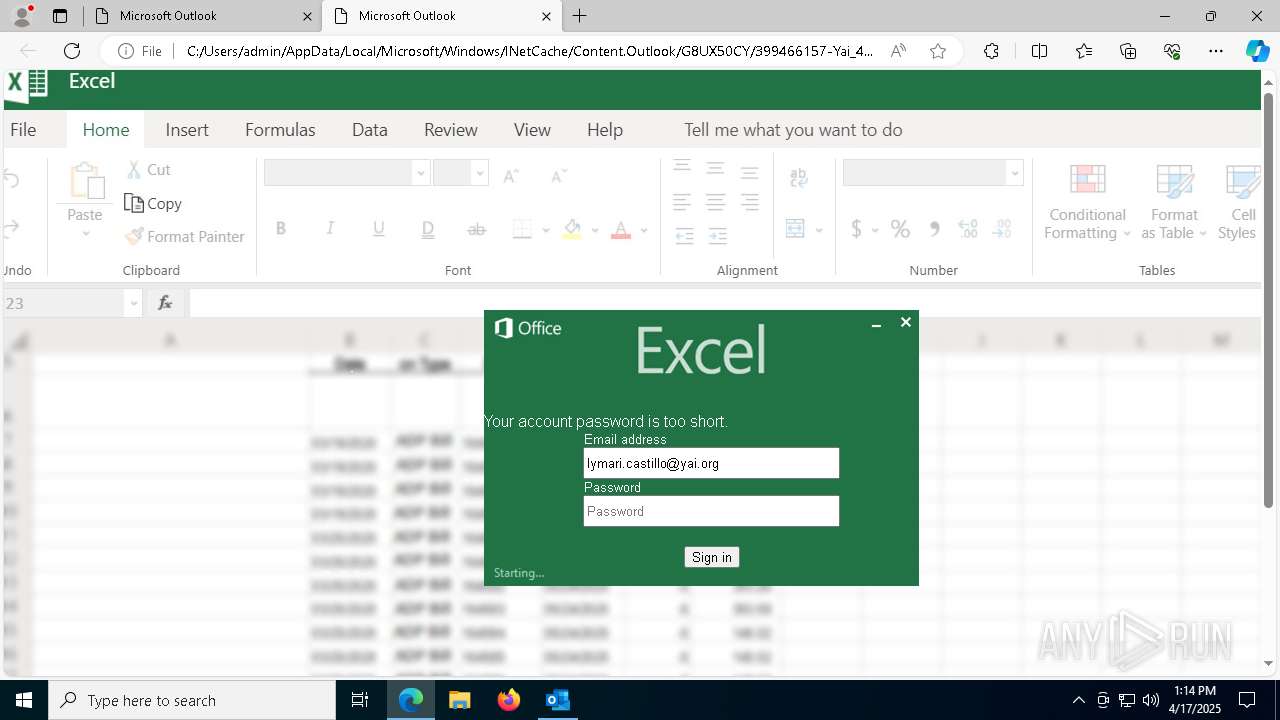1280x720 pixels.
Task: Add this page to favorites star
Action: (x=938, y=51)
